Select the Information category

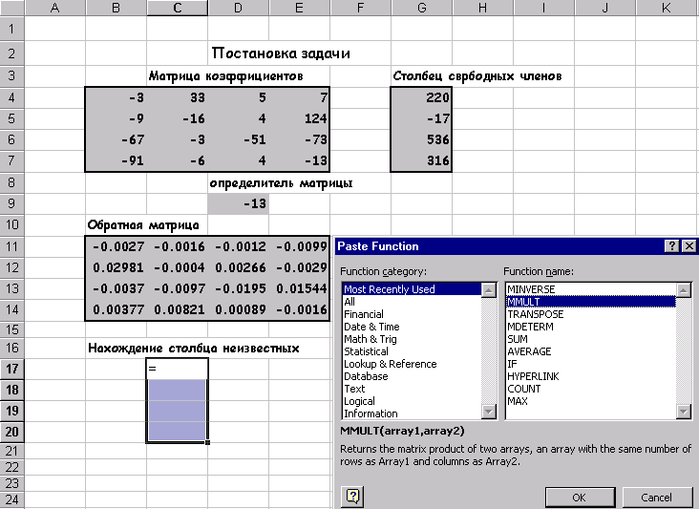(x=412, y=414)
